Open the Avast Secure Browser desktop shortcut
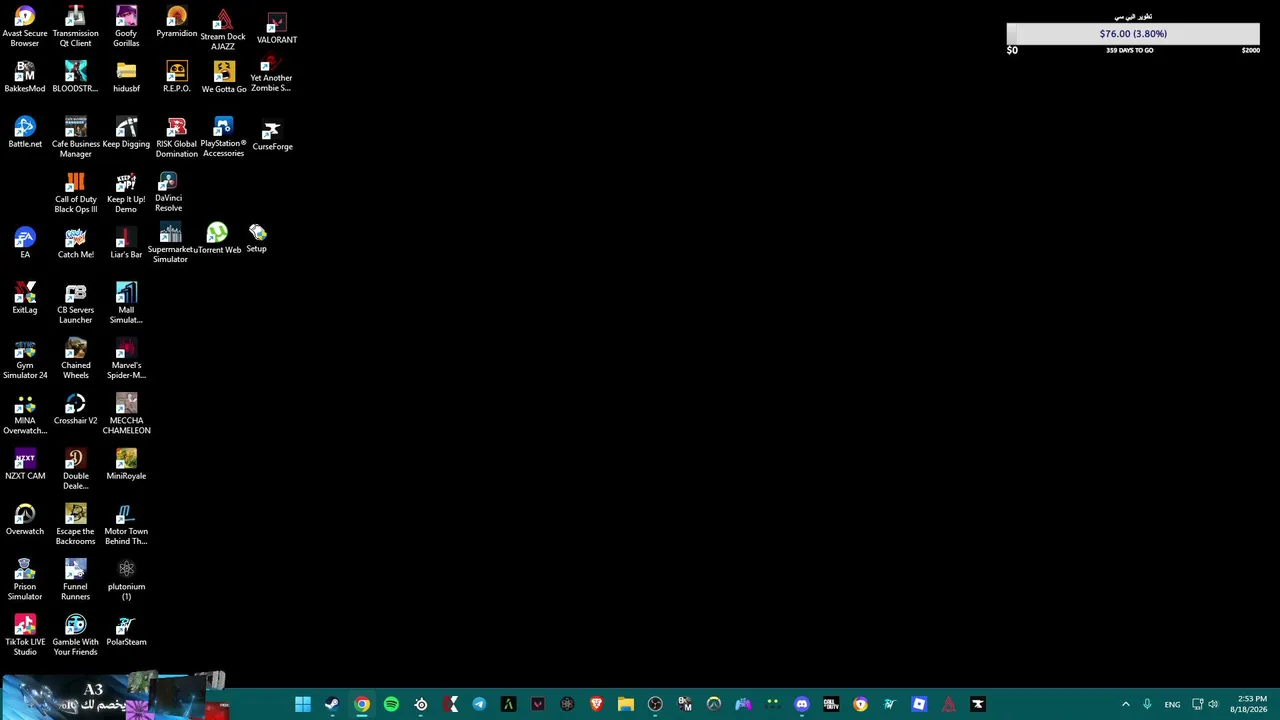This screenshot has height=720, width=1280. pyautogui.click(x=25, y=27)
